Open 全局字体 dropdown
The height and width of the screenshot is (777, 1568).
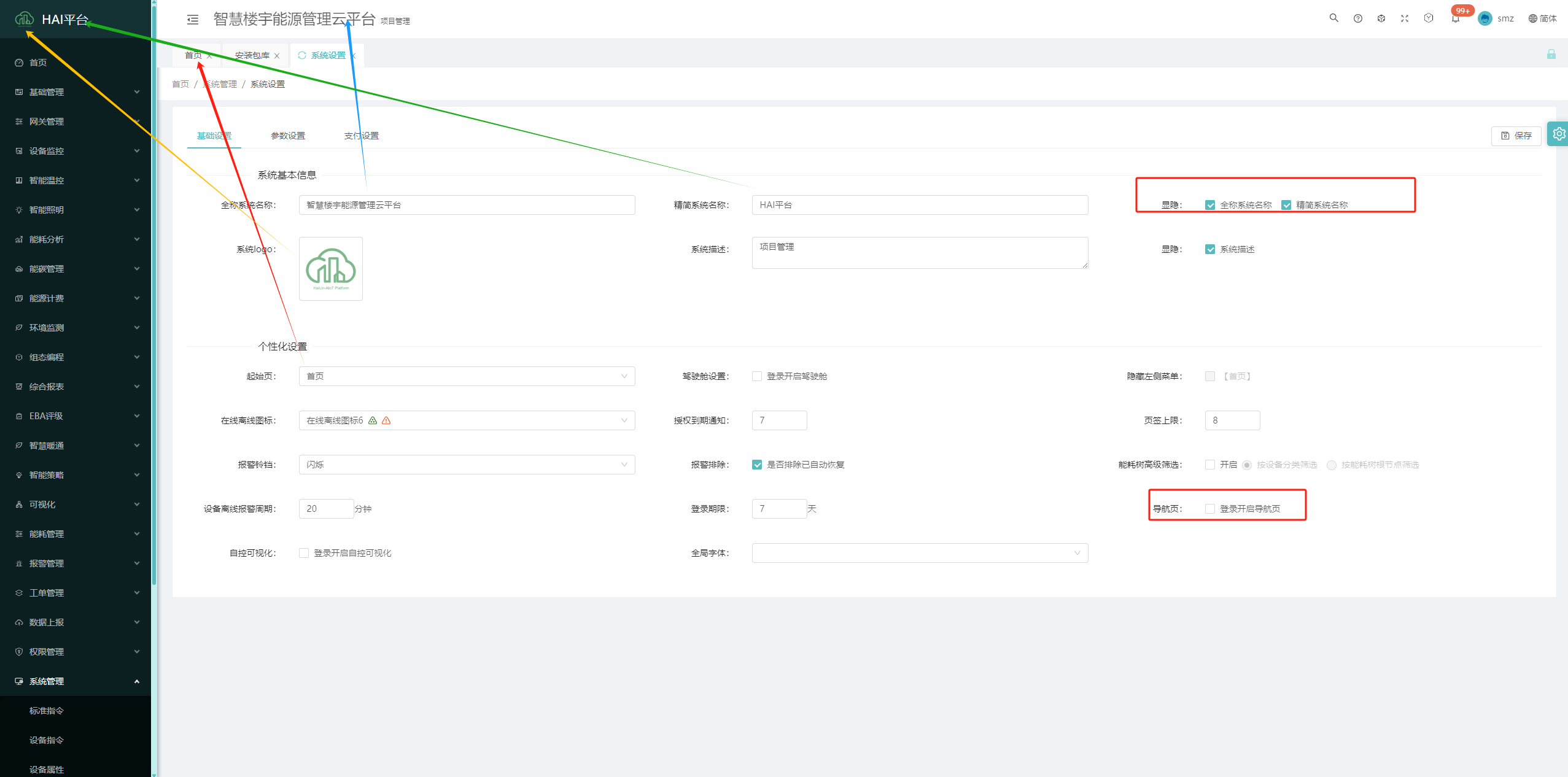pyautogui.click(x=920, y=553)
